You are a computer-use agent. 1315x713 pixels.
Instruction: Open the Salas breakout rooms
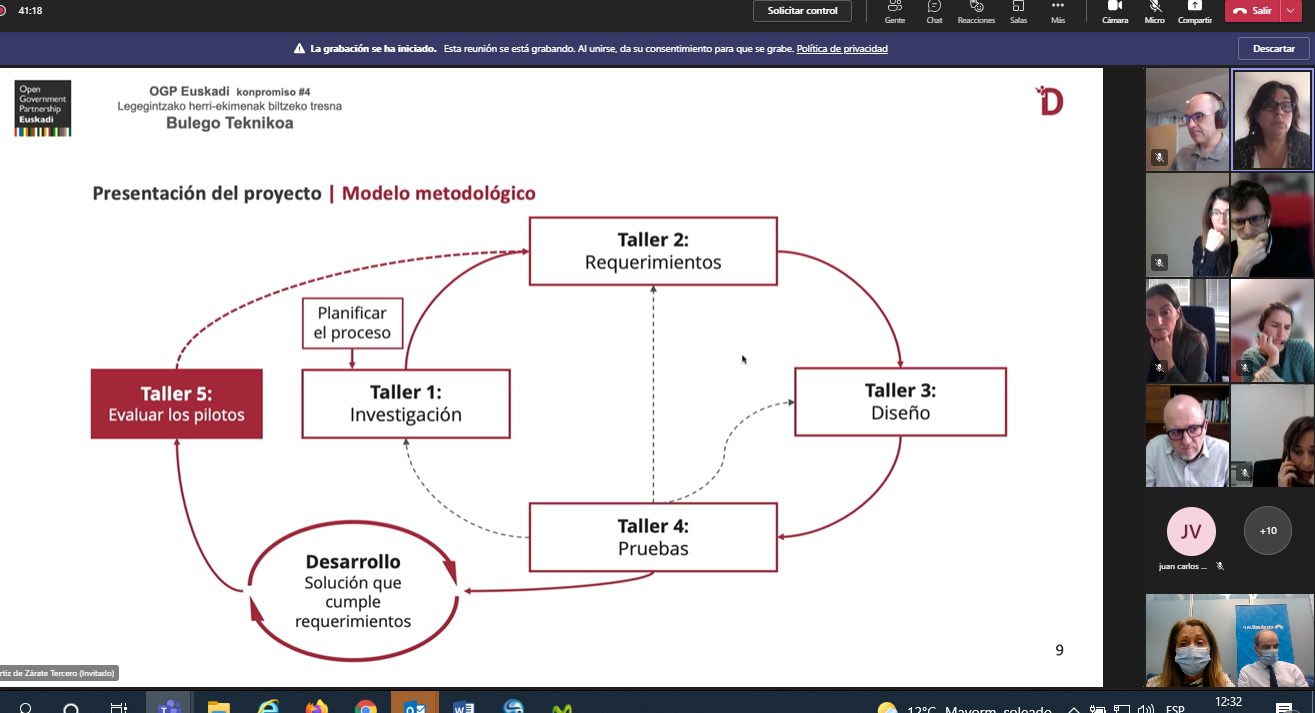(x=1018, y=10)
